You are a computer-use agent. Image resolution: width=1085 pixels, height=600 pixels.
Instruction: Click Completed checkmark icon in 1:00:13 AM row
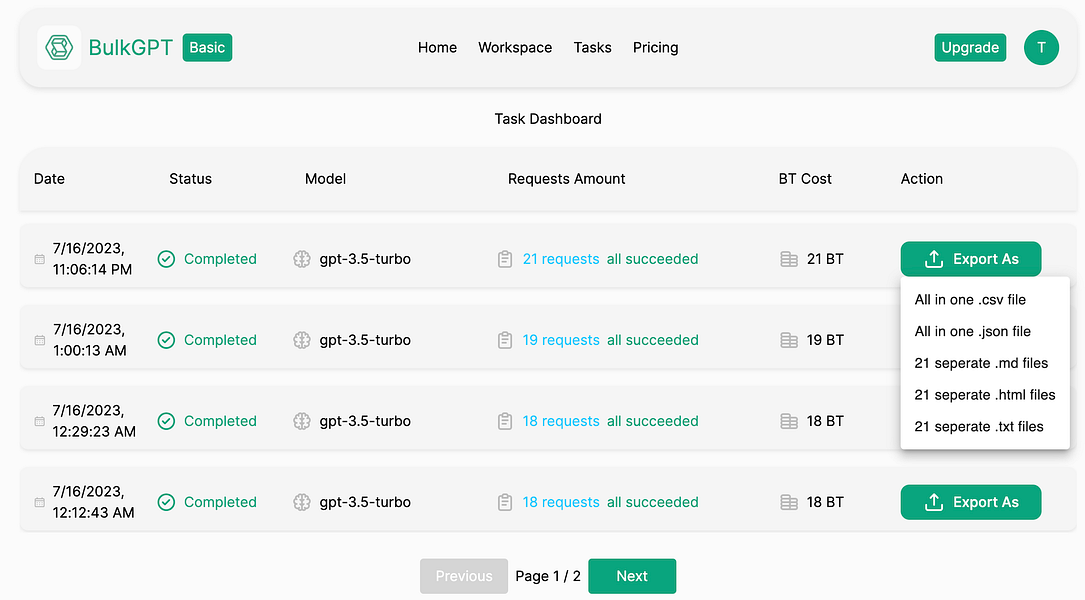[x=166, y=340]
